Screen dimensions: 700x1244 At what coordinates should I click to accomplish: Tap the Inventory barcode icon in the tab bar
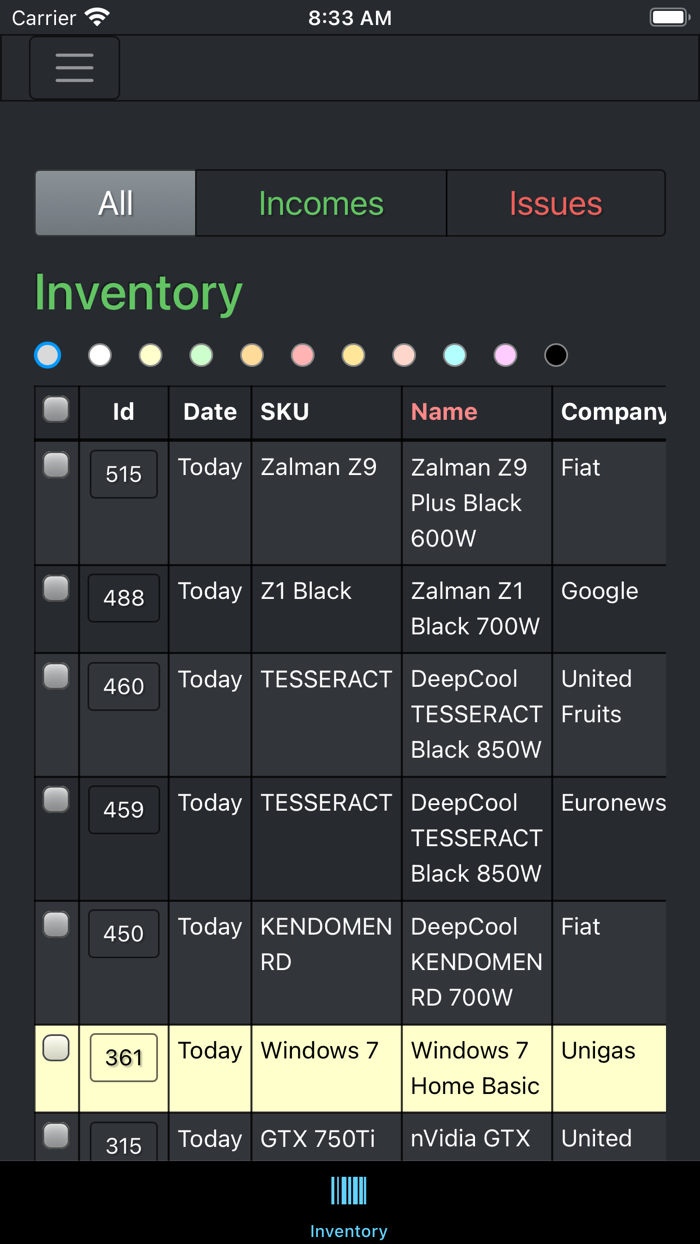(x=348, y=1191)
